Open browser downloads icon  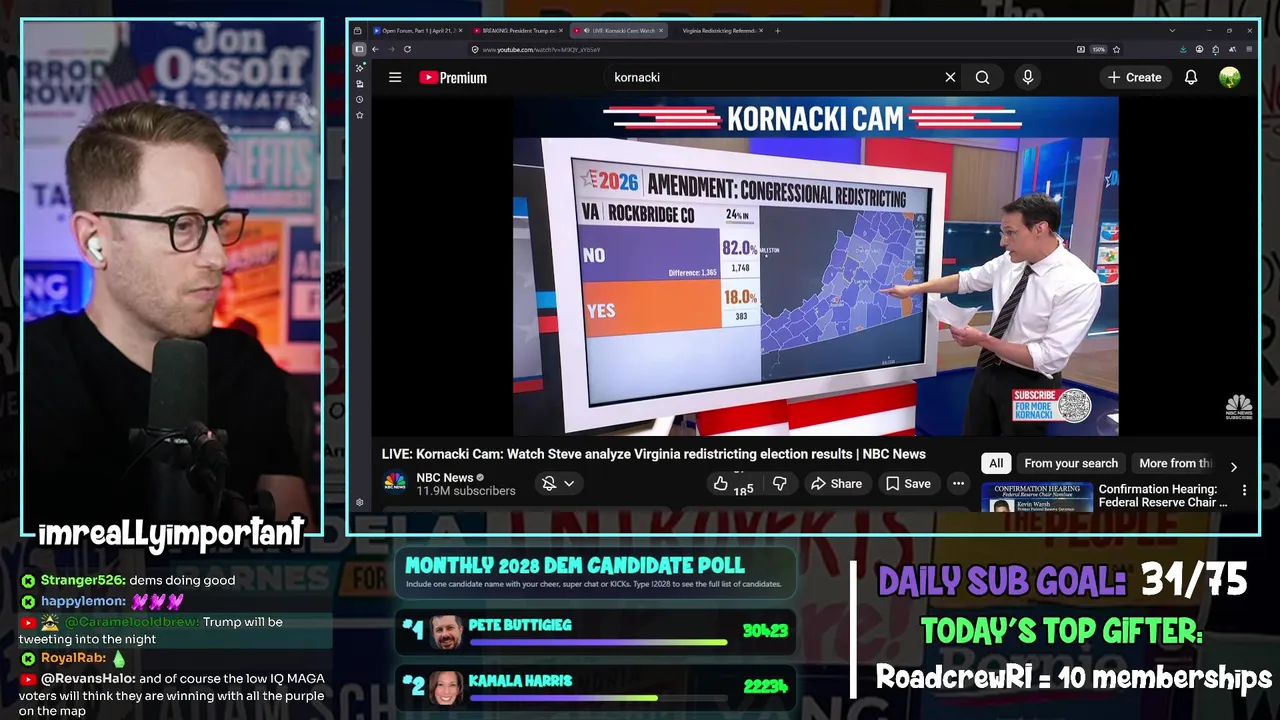tap(1183, 49)
